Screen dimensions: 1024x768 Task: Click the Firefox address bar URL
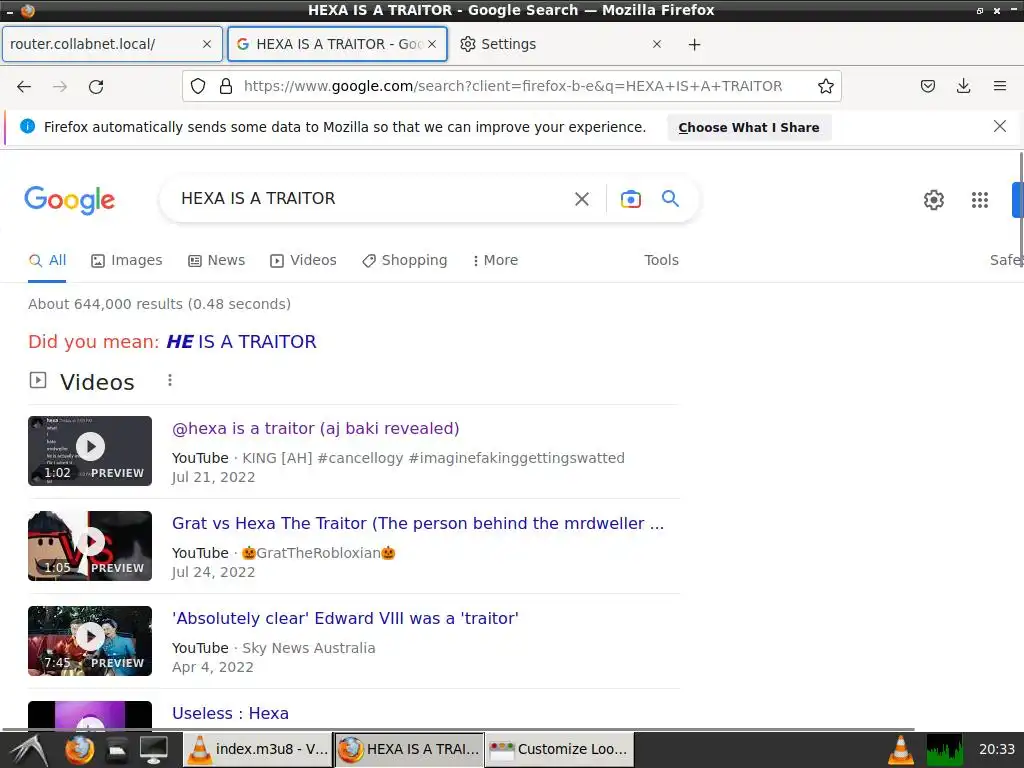(x=513, y=86)
